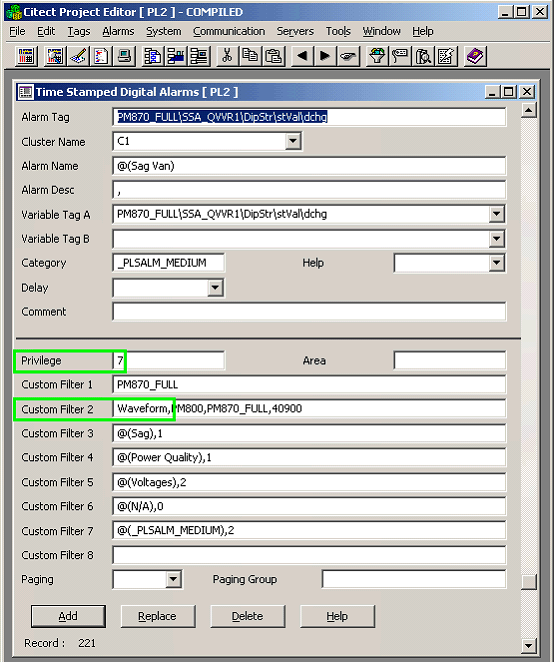The image size is (554, 662).
Task: Expand the Variable Tag B dropdown arrow
Action: [x=497, y=239]
